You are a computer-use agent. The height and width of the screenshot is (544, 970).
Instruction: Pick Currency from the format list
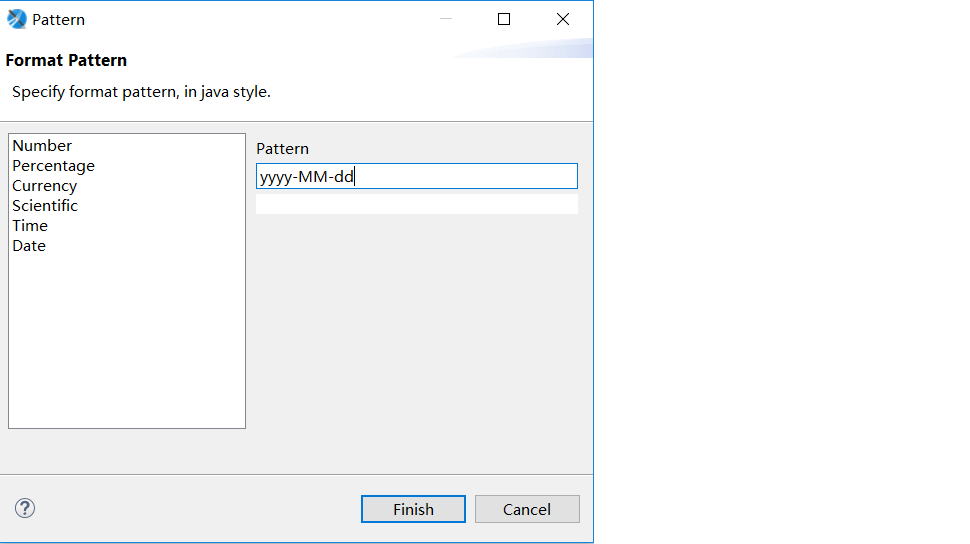pyautogui.click(x=44, y=186)
